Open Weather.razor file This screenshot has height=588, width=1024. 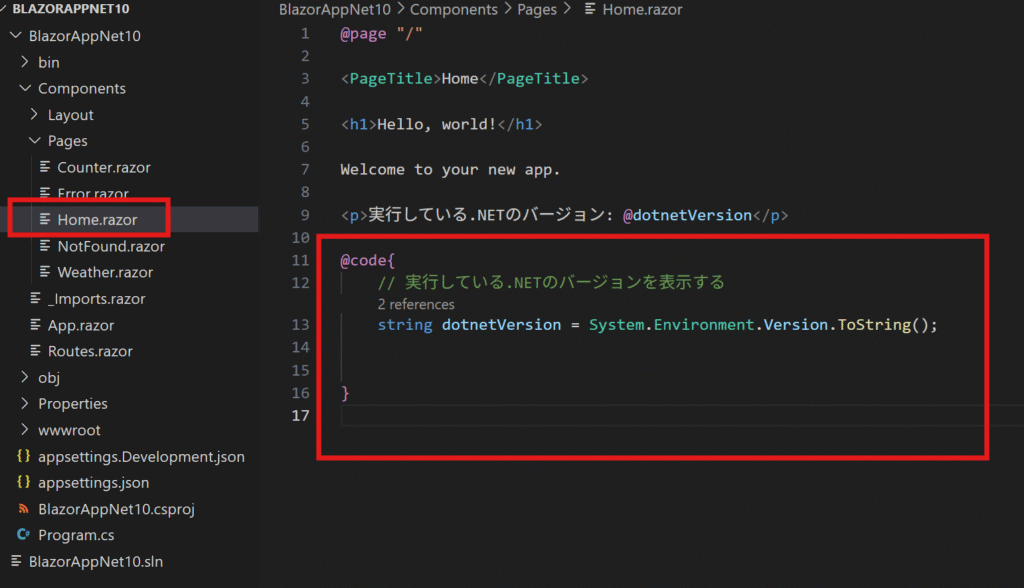pos(105,272)
